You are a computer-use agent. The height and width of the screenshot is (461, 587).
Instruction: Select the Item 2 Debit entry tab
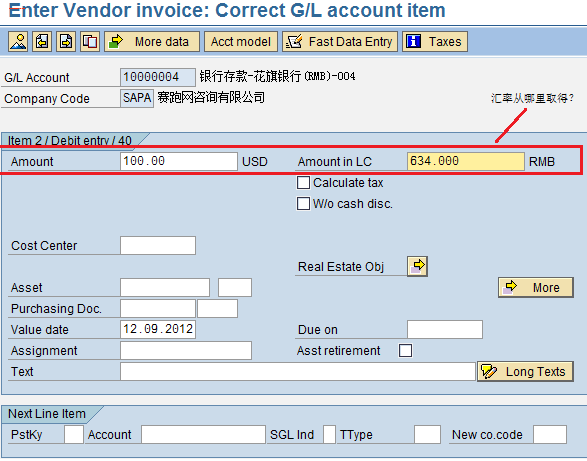70,140
